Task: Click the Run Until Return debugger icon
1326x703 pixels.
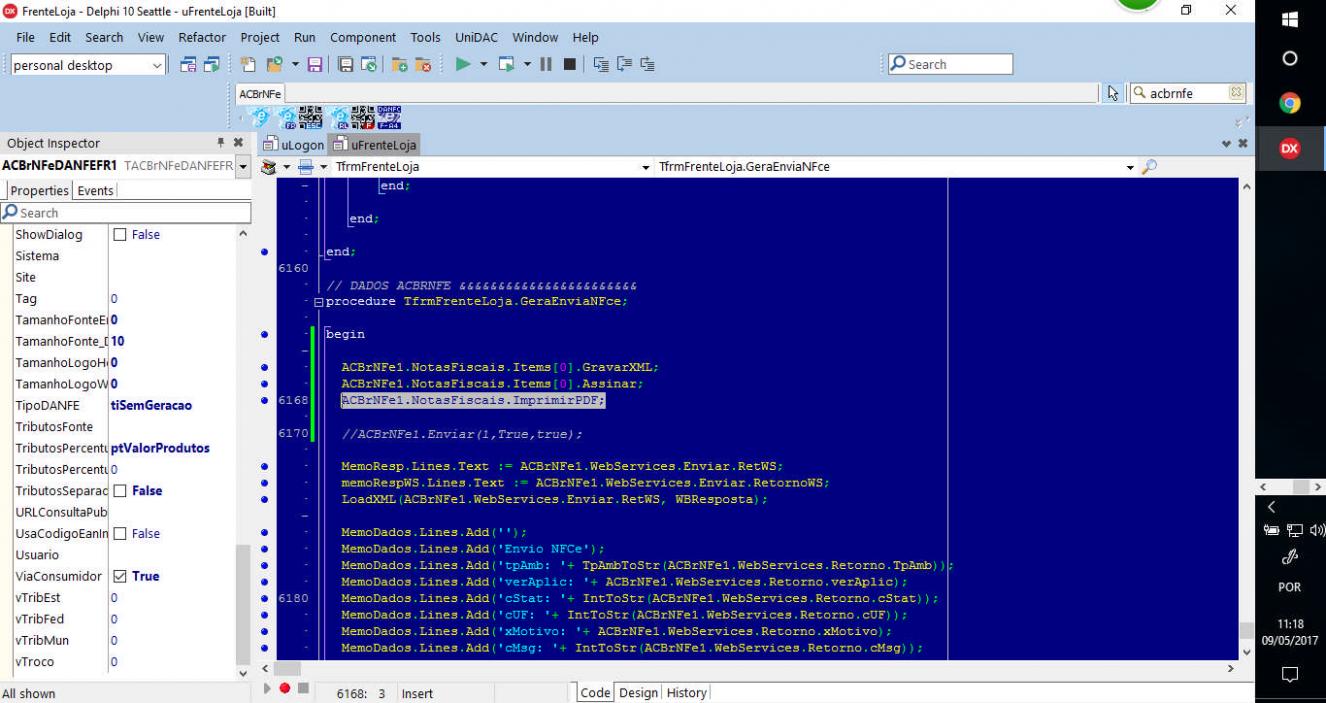Action: tap(647, 65)
